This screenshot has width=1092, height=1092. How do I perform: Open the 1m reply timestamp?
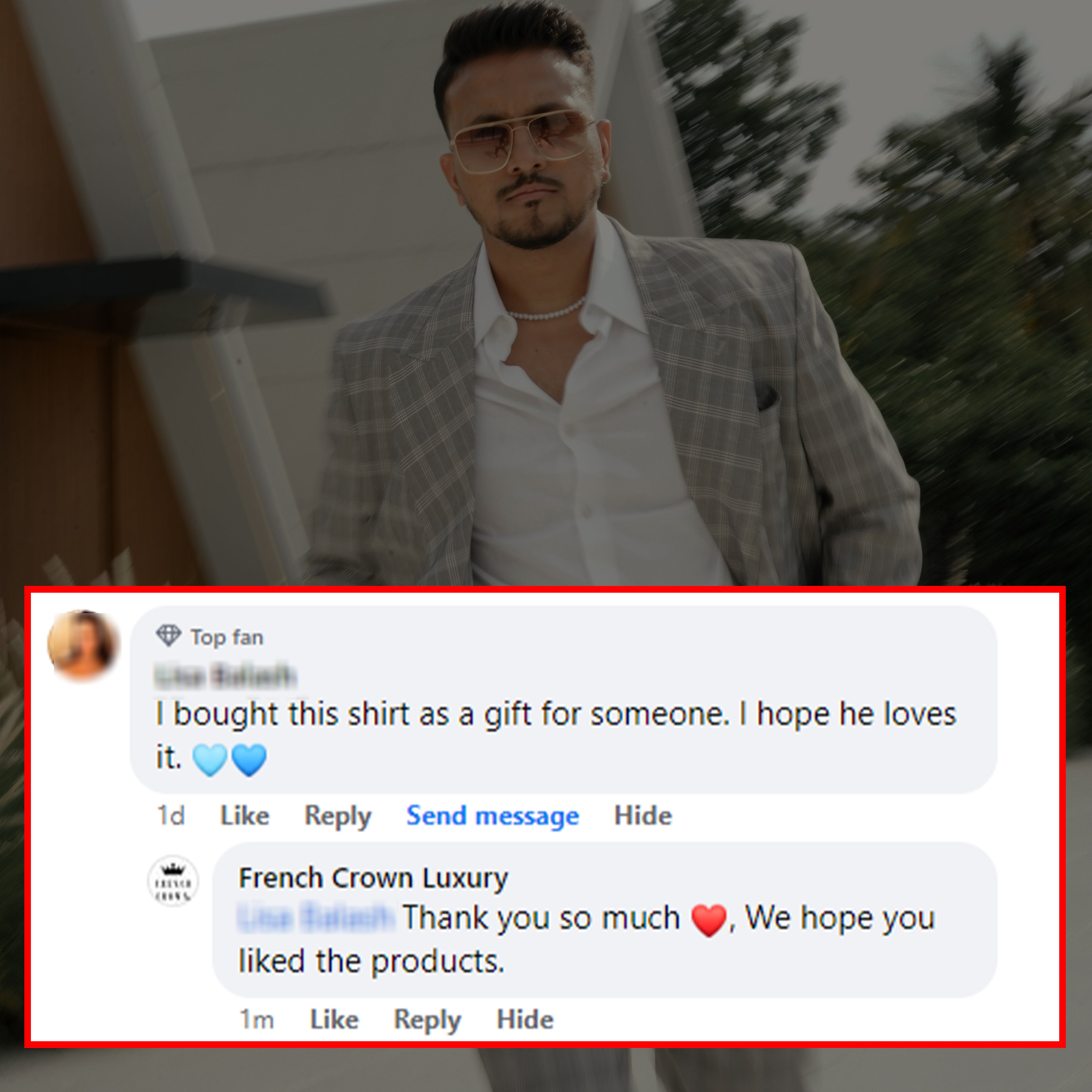(x=256, y=1020)
